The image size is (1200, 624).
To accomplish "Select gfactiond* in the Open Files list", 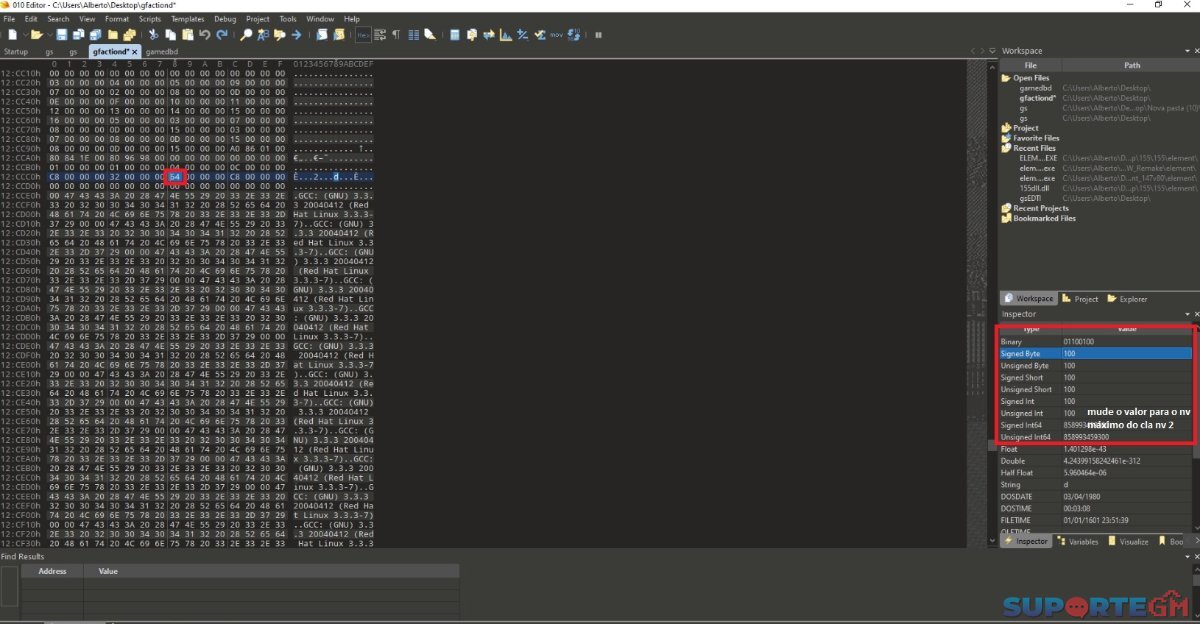I will pyautogui.click(x=1037, y=98).
